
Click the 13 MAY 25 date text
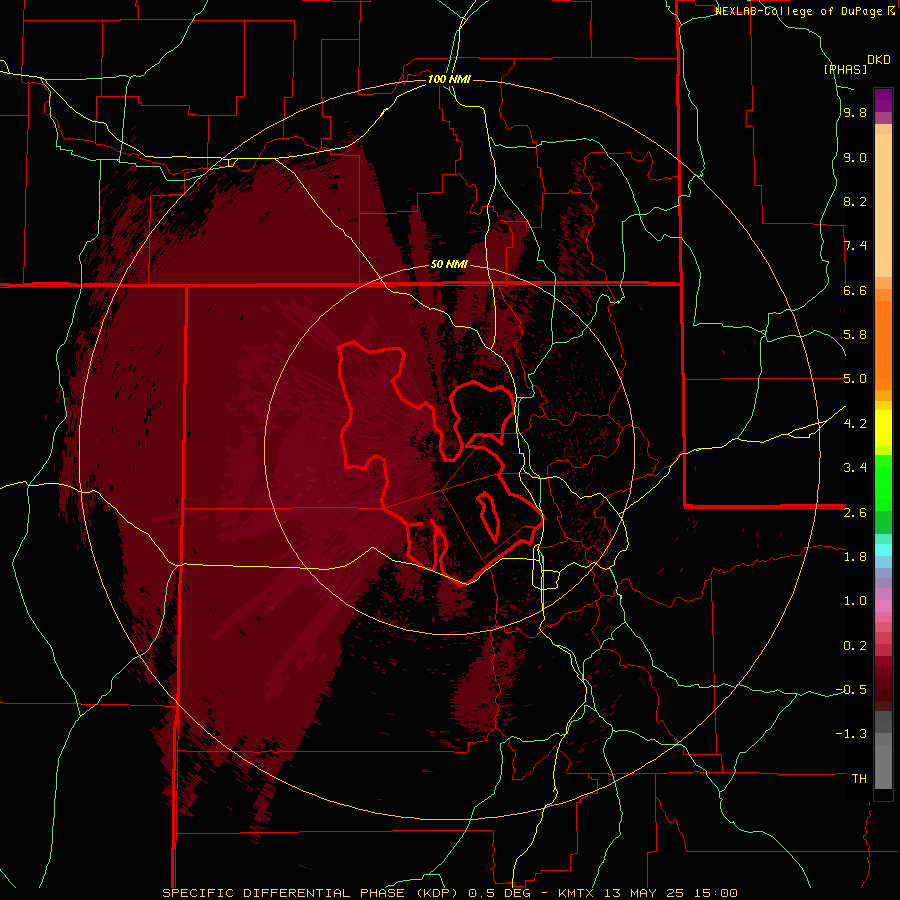coord(645,893)
